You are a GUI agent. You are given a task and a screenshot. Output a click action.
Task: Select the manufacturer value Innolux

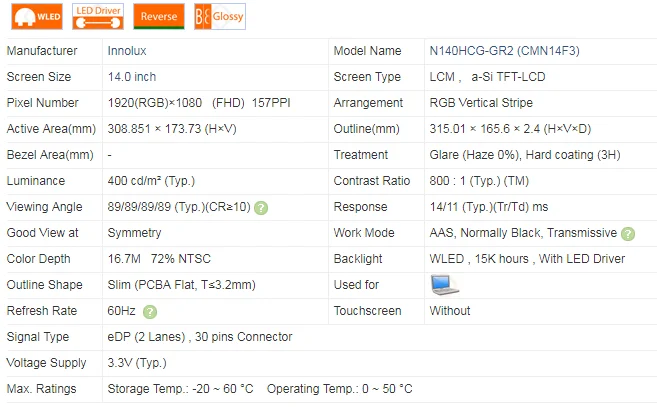tap(127, 51)
